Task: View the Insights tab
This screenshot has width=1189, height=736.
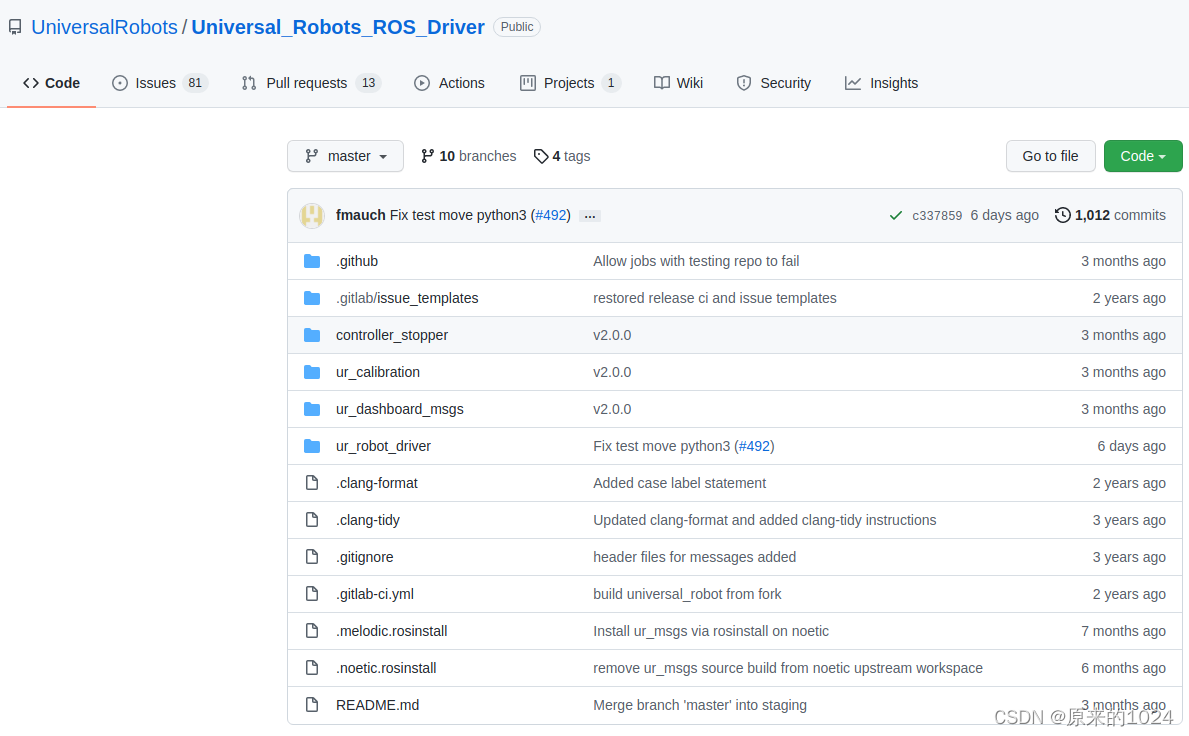Action: (x=881, y=83)
